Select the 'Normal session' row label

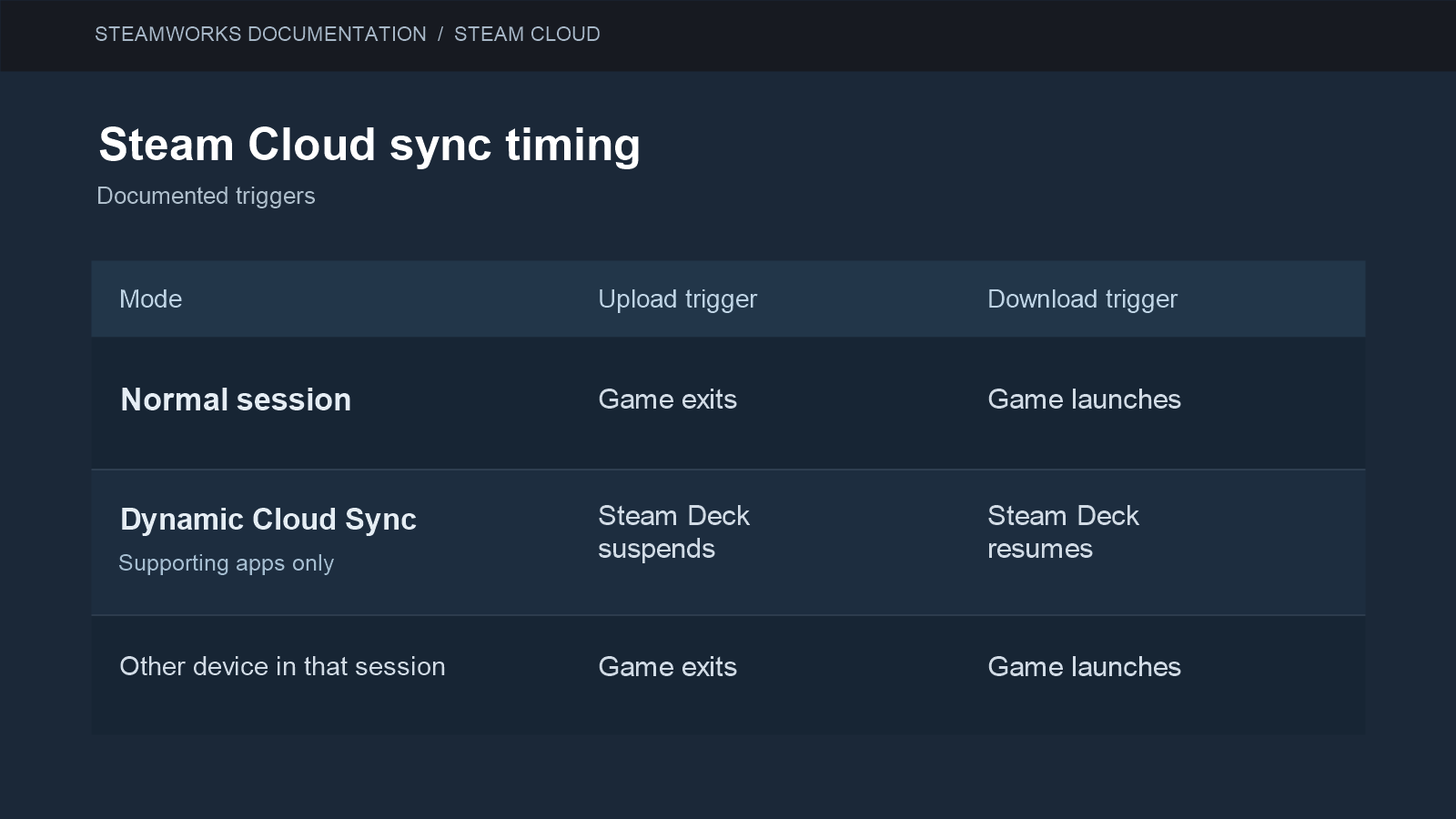[236, 399]
